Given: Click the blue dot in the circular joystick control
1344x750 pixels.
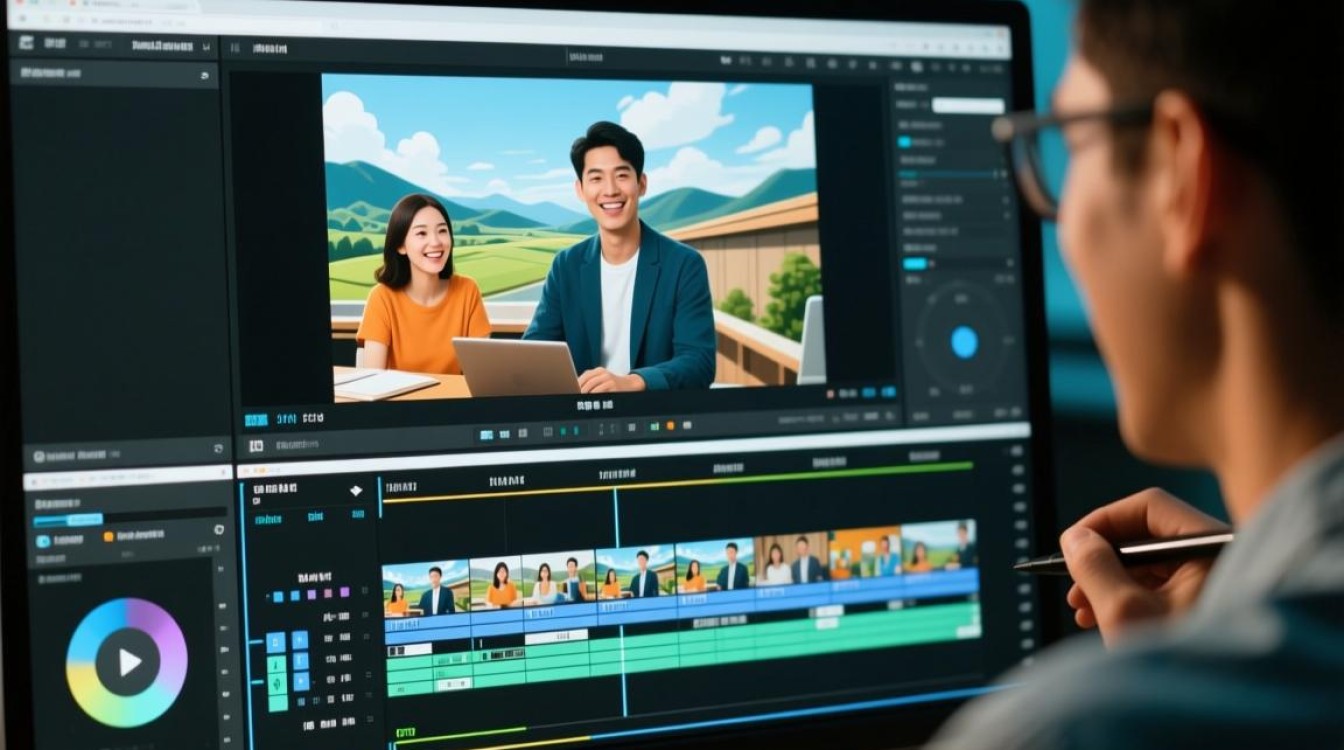Looking at the screenshot, I should (x=964, y=342).
